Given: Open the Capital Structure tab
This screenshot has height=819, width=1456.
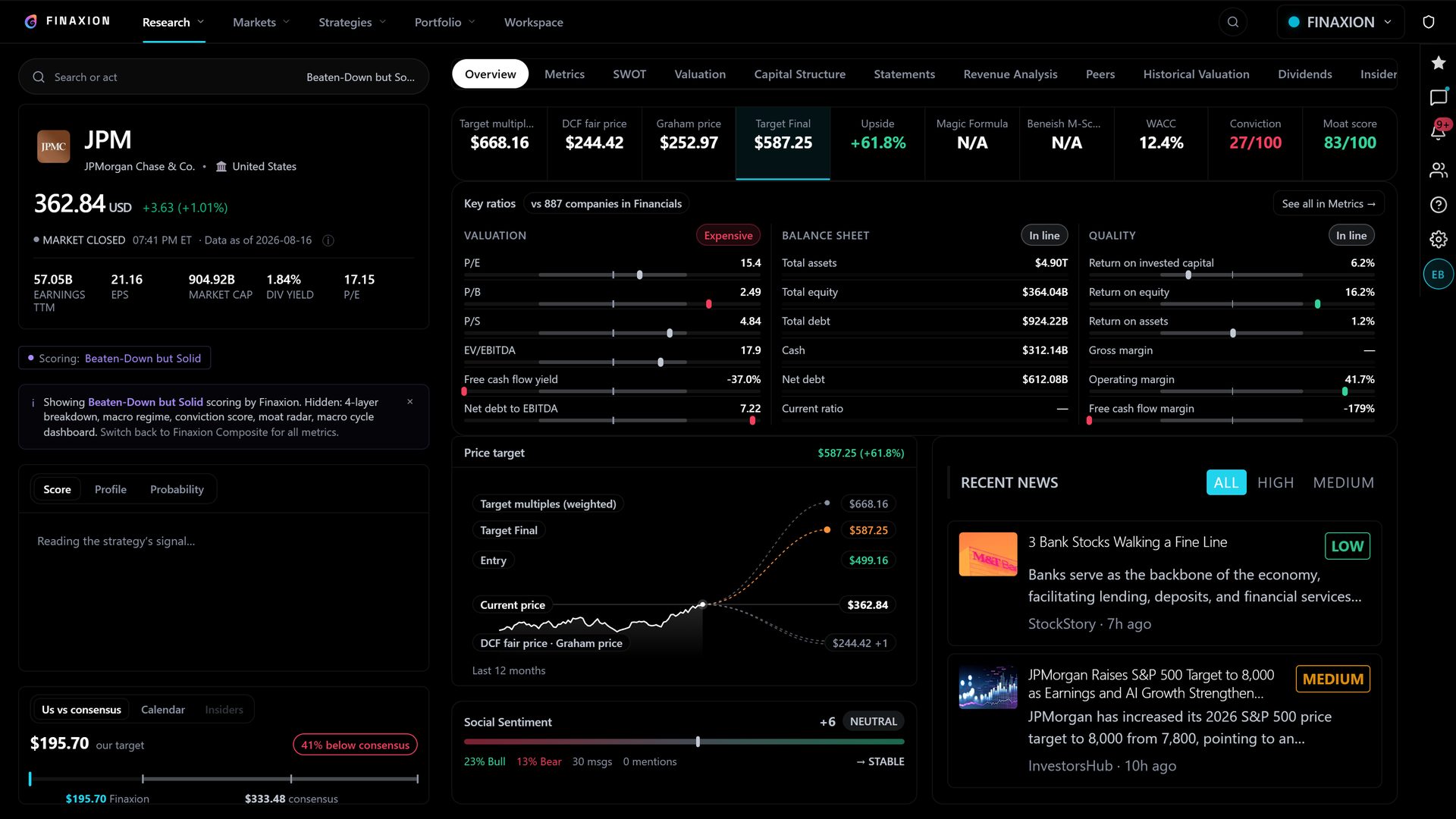Looking at the screenshot, I should (x=800, y=74).
